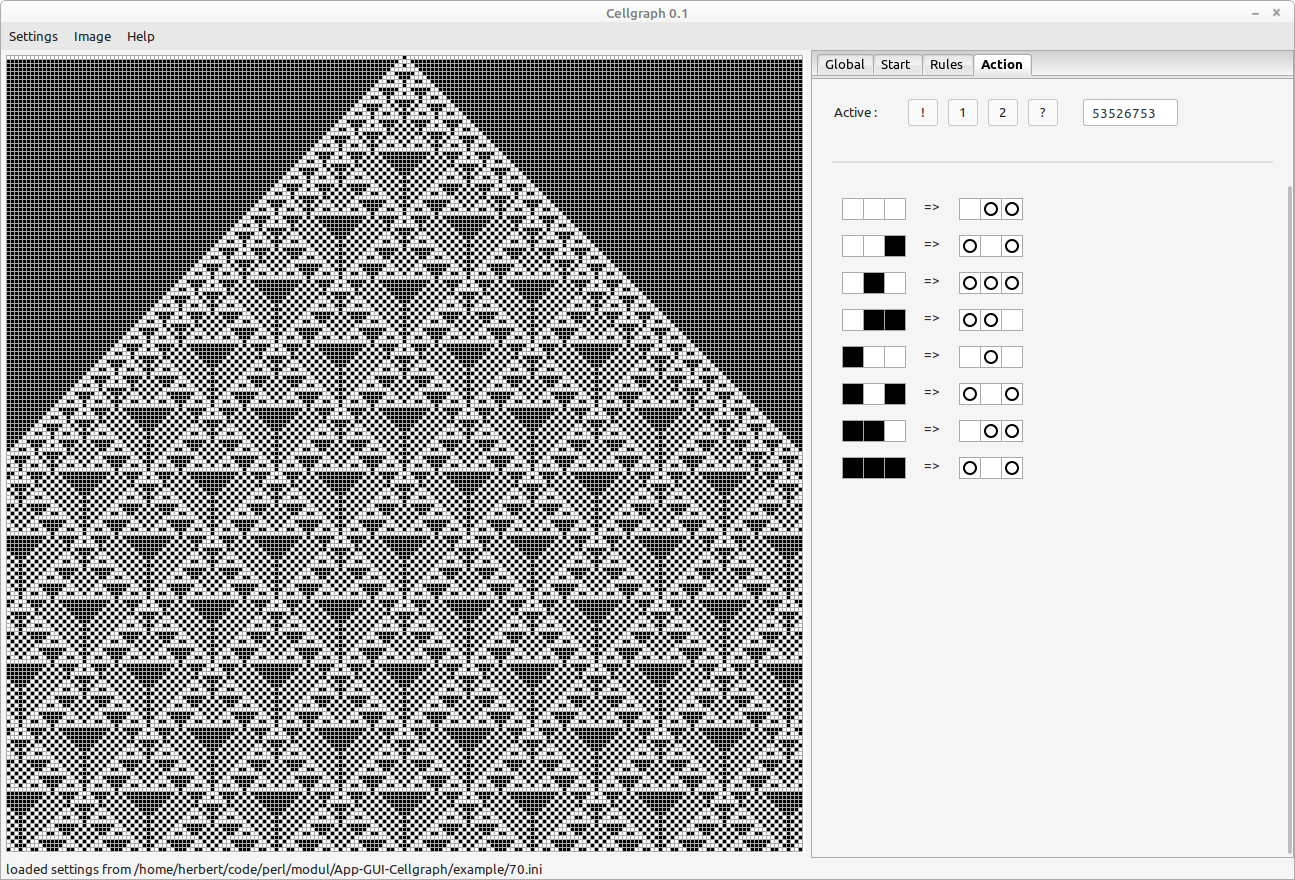
Task: Toggle empty right action cell of black-white-white rule
Action: click(1012, 357)
